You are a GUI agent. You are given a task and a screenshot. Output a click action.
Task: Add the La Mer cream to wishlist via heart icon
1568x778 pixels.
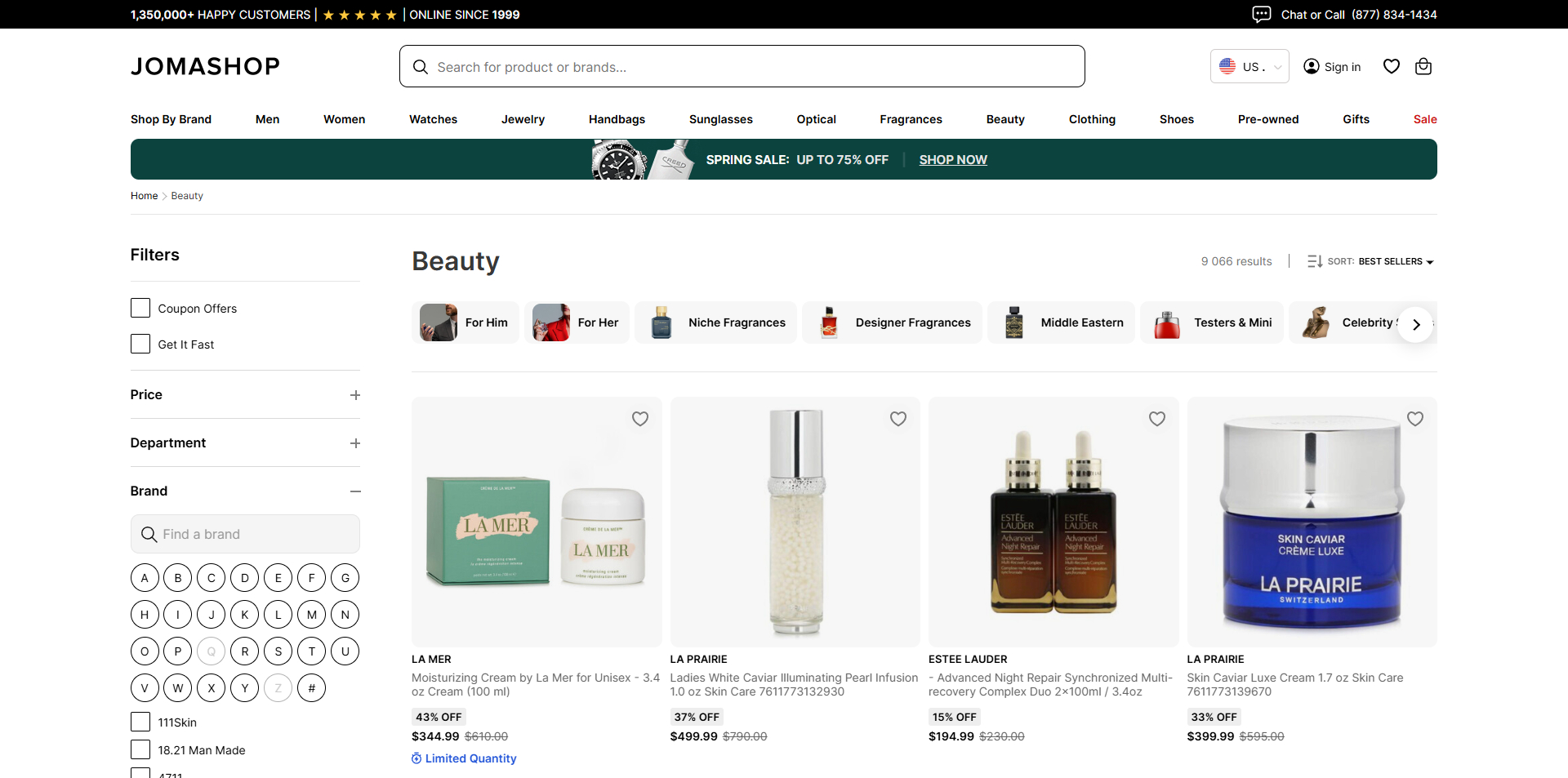pos(640,419)
